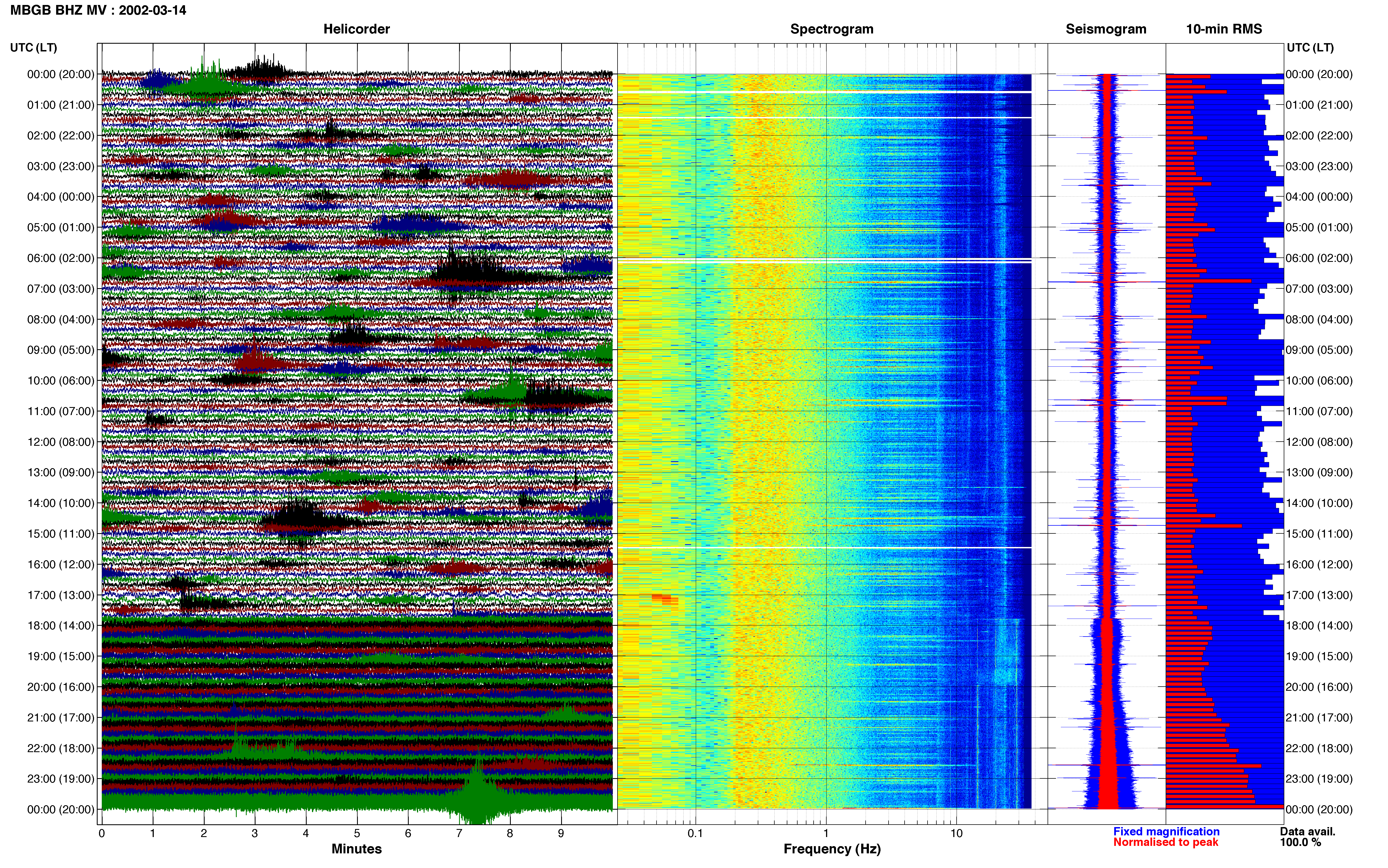Viewport: 1388px width, 868px height.
Task: Click the '0.1' tick on Frequency axis
Action: pos(695,833)
